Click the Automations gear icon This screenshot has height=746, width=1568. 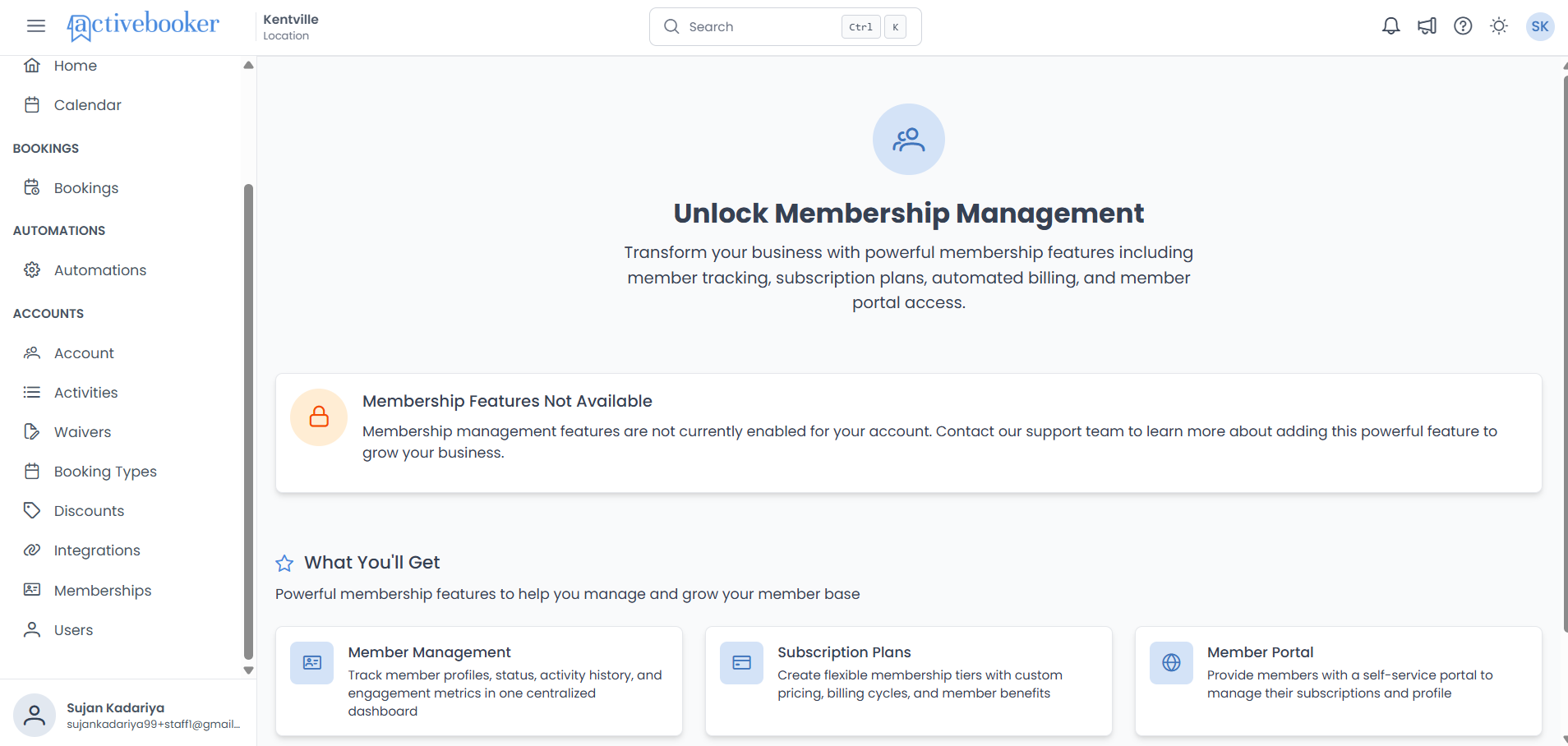click(32, 270)
